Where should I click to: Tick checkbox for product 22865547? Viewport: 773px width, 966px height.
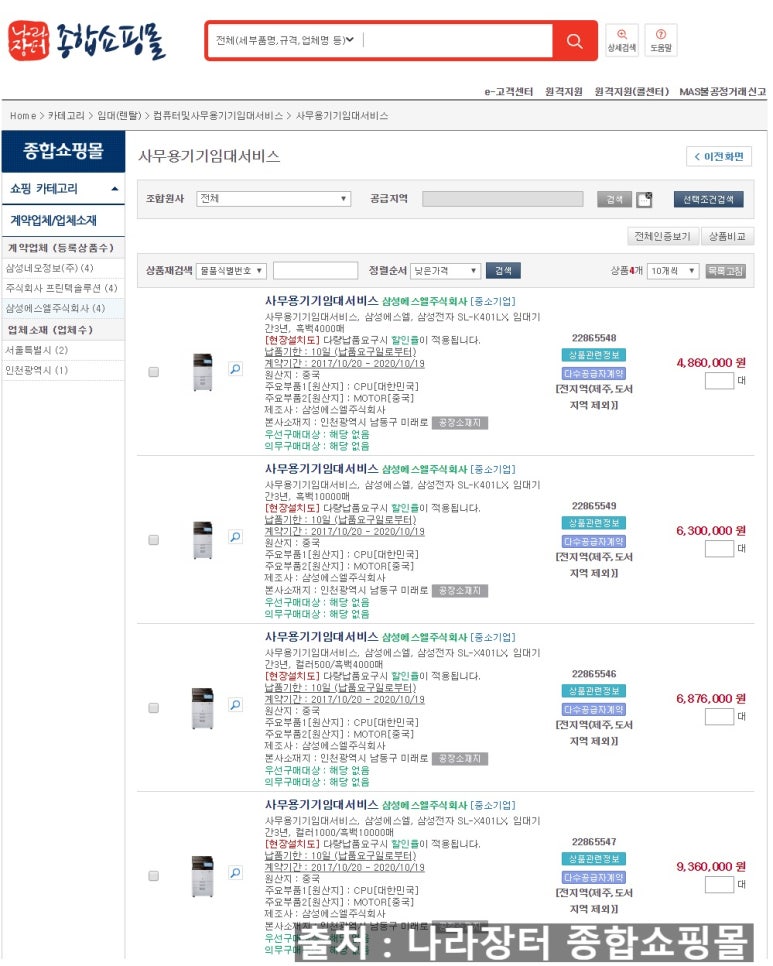(153, 876)
